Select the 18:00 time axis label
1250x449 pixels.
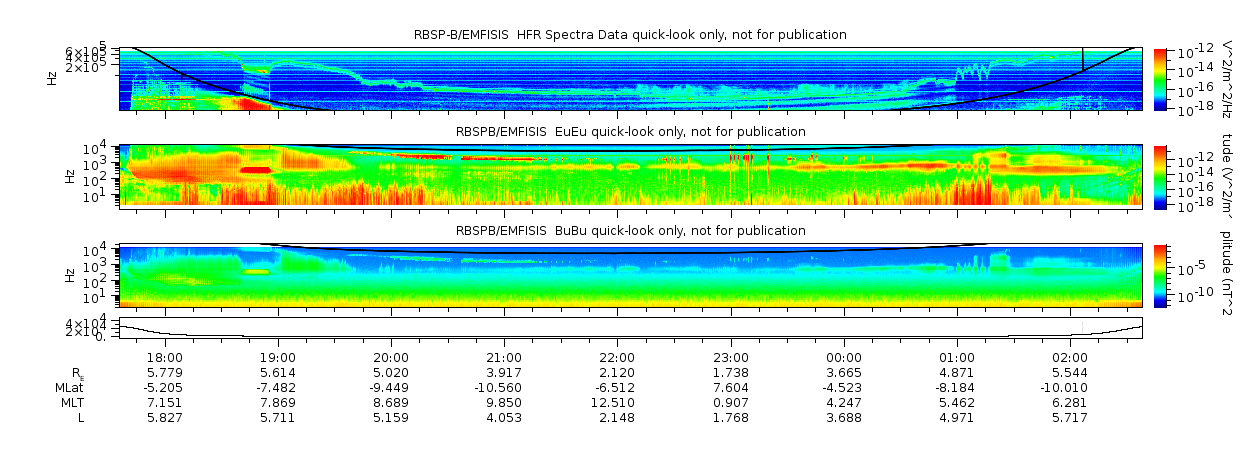pyautogui.click(x=164, y=357)
